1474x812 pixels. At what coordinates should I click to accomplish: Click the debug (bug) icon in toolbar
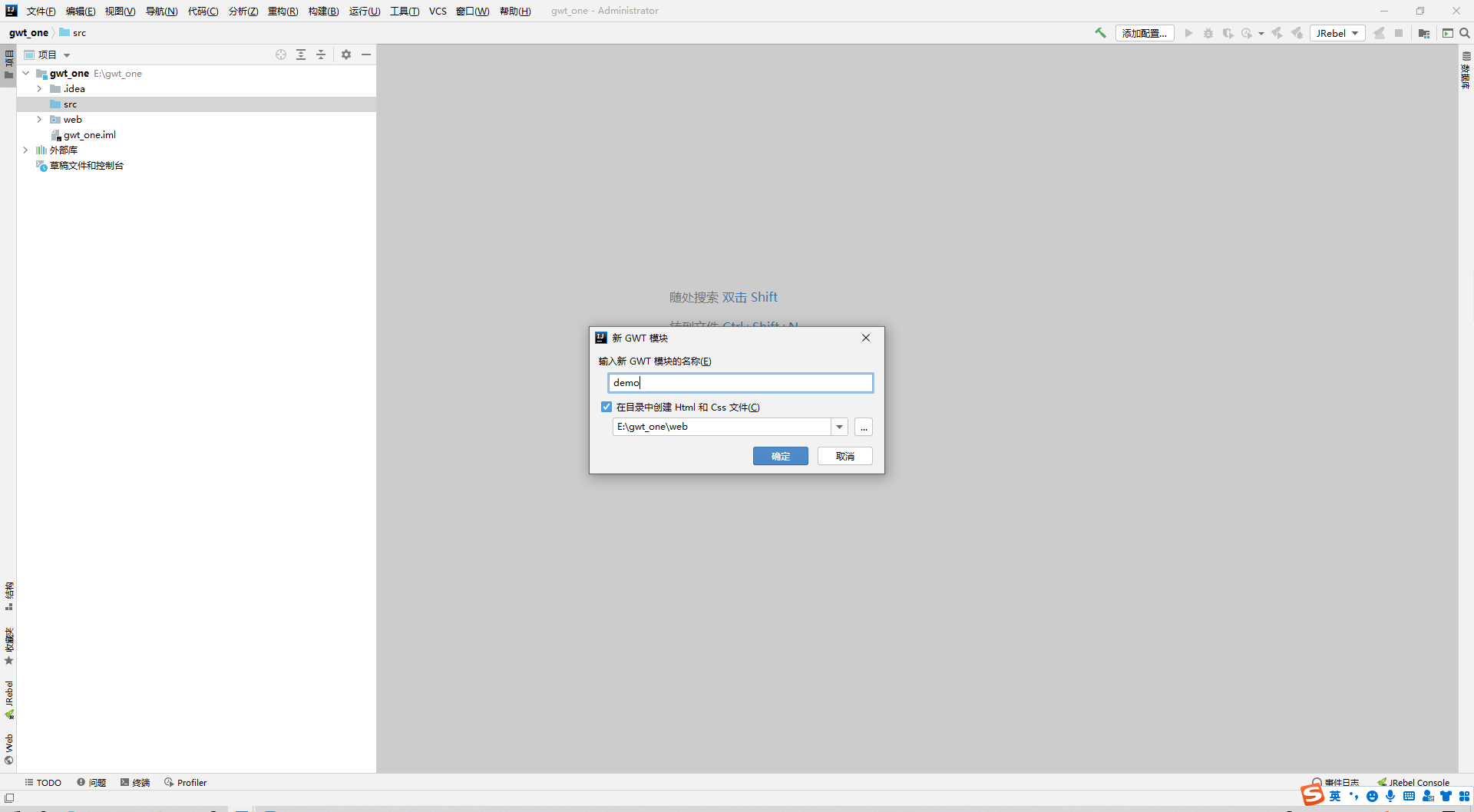(1208, 33)
